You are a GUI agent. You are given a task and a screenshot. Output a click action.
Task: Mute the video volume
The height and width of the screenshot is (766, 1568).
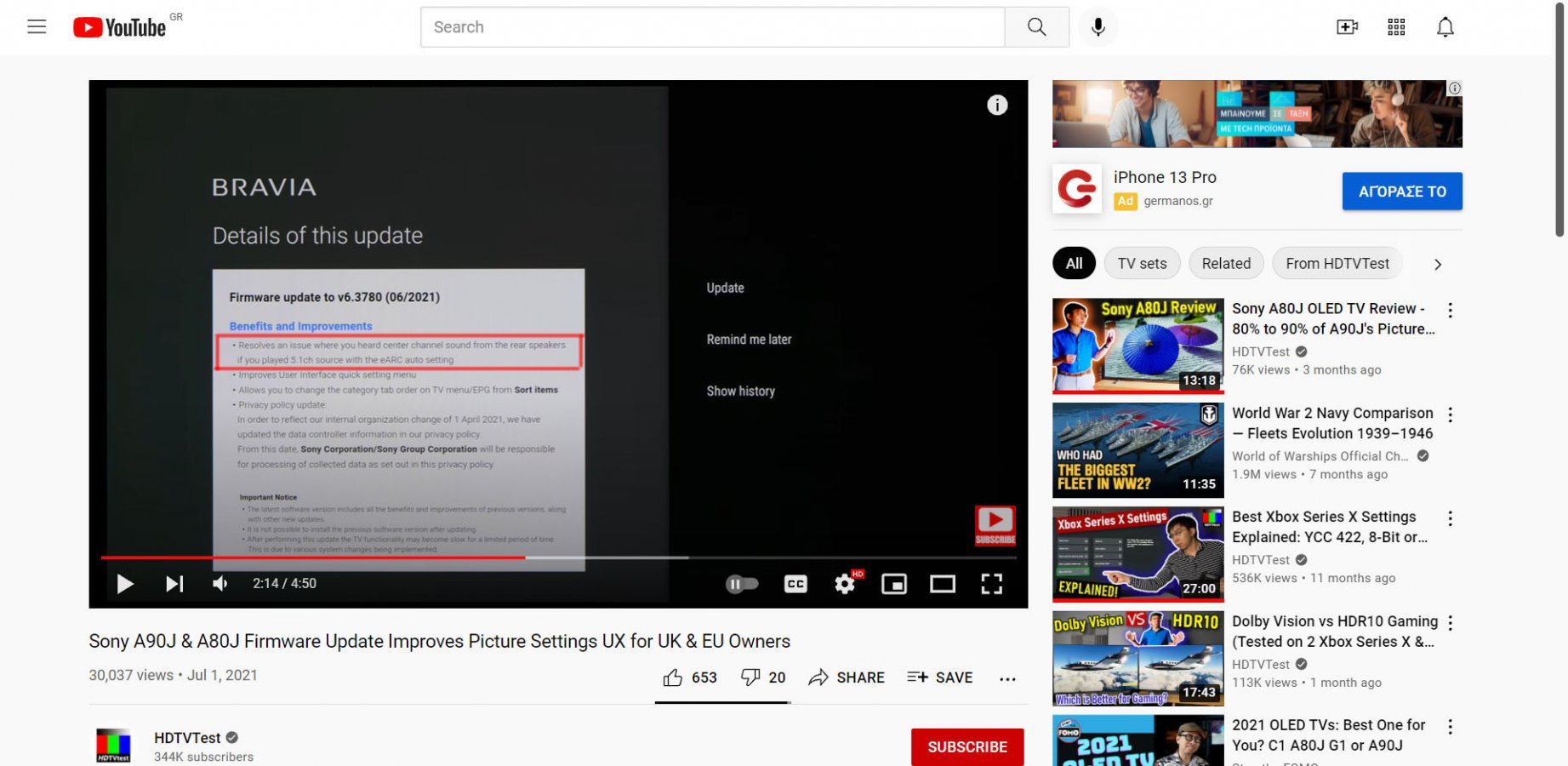(220, 584)
